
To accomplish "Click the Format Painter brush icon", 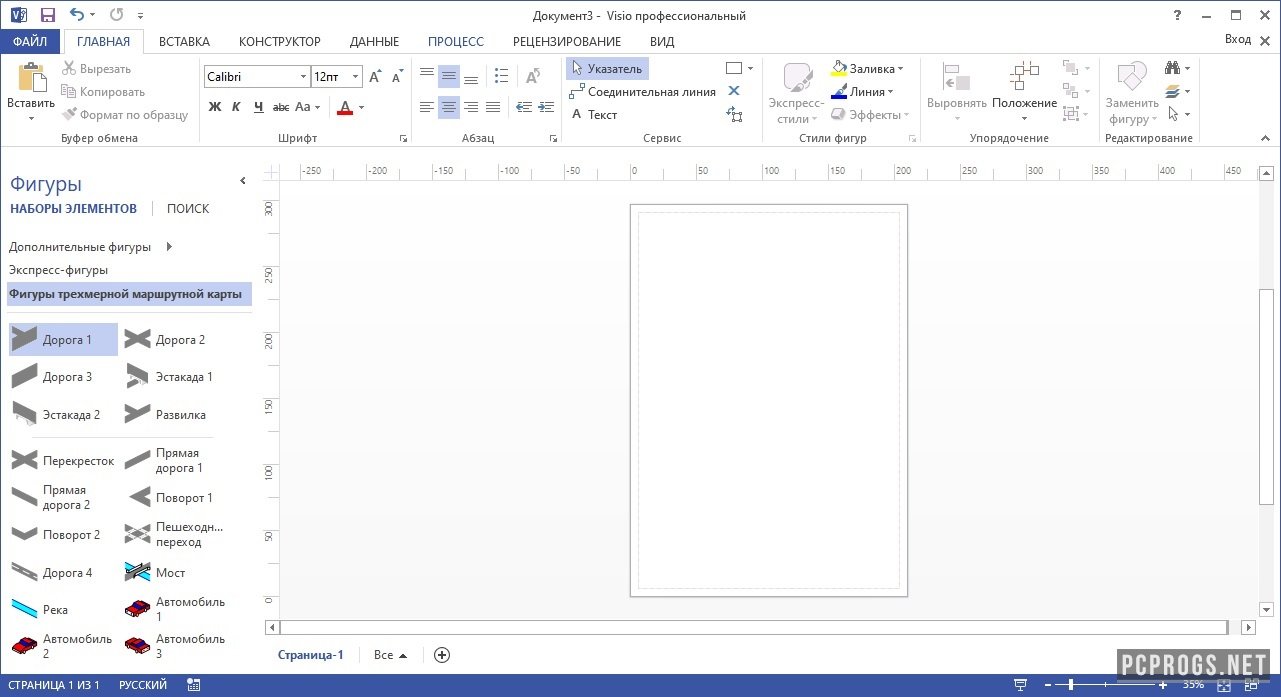I will pos(69,115).
